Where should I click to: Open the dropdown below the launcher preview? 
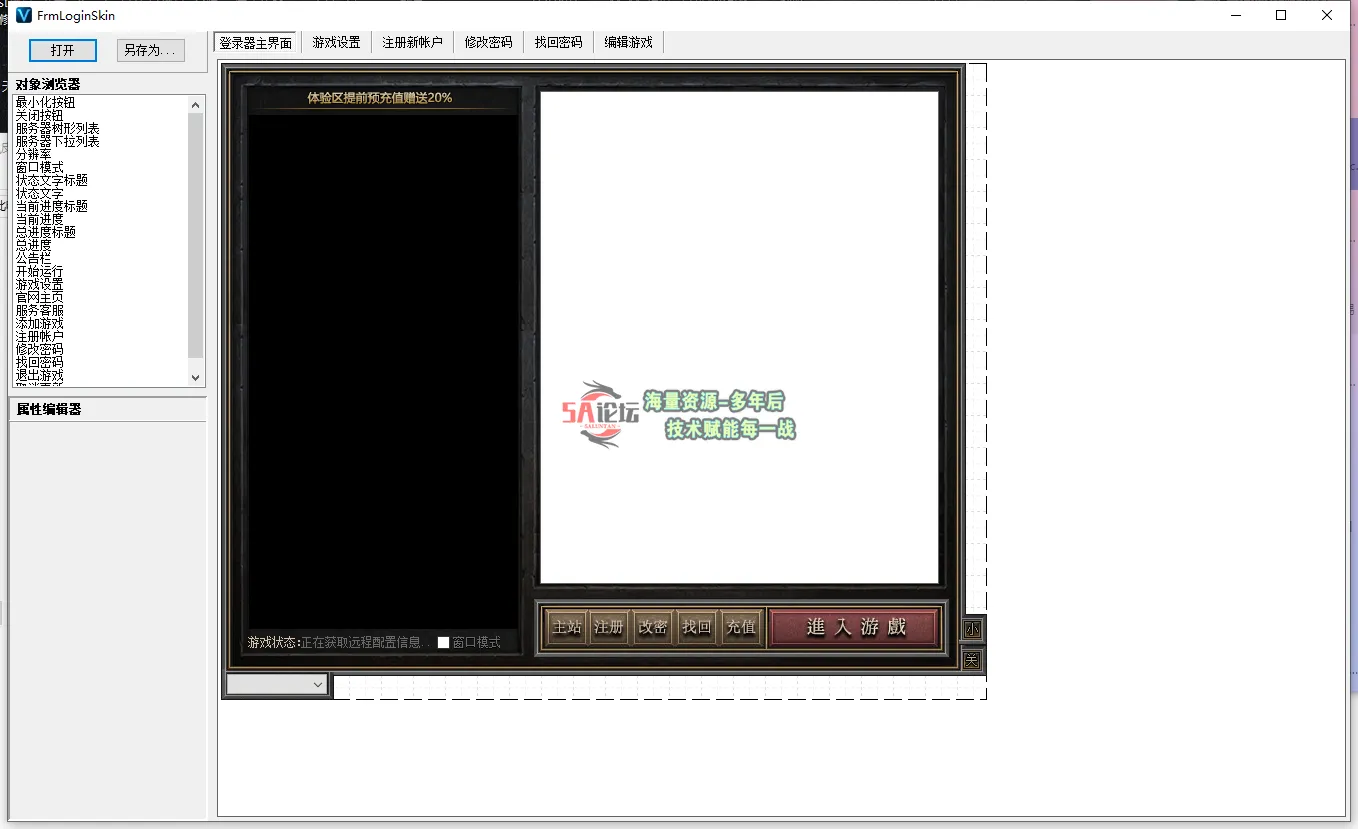277,684
